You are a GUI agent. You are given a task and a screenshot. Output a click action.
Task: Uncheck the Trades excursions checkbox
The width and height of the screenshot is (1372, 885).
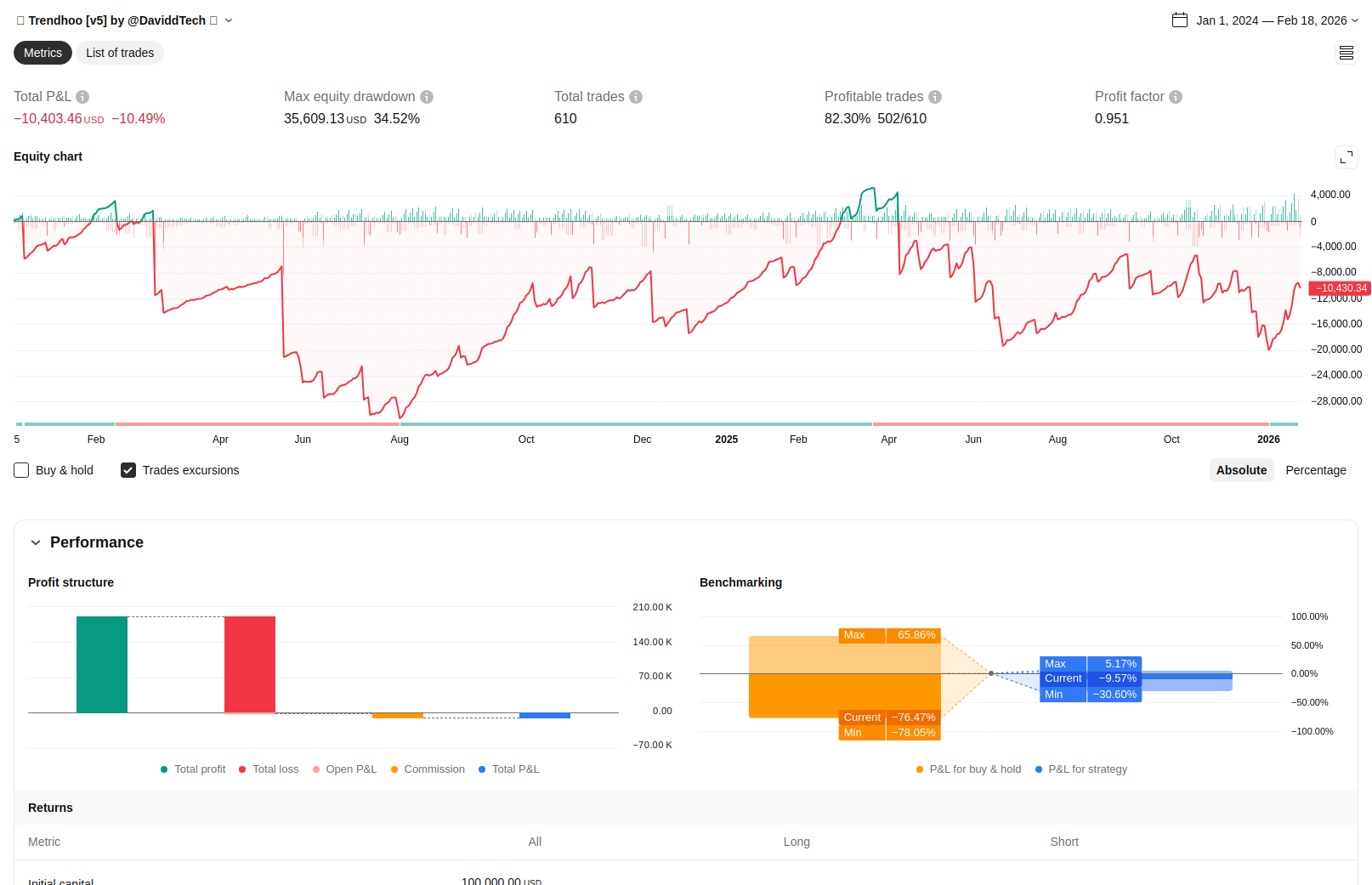pyautogui.click(x=128, y=470)
